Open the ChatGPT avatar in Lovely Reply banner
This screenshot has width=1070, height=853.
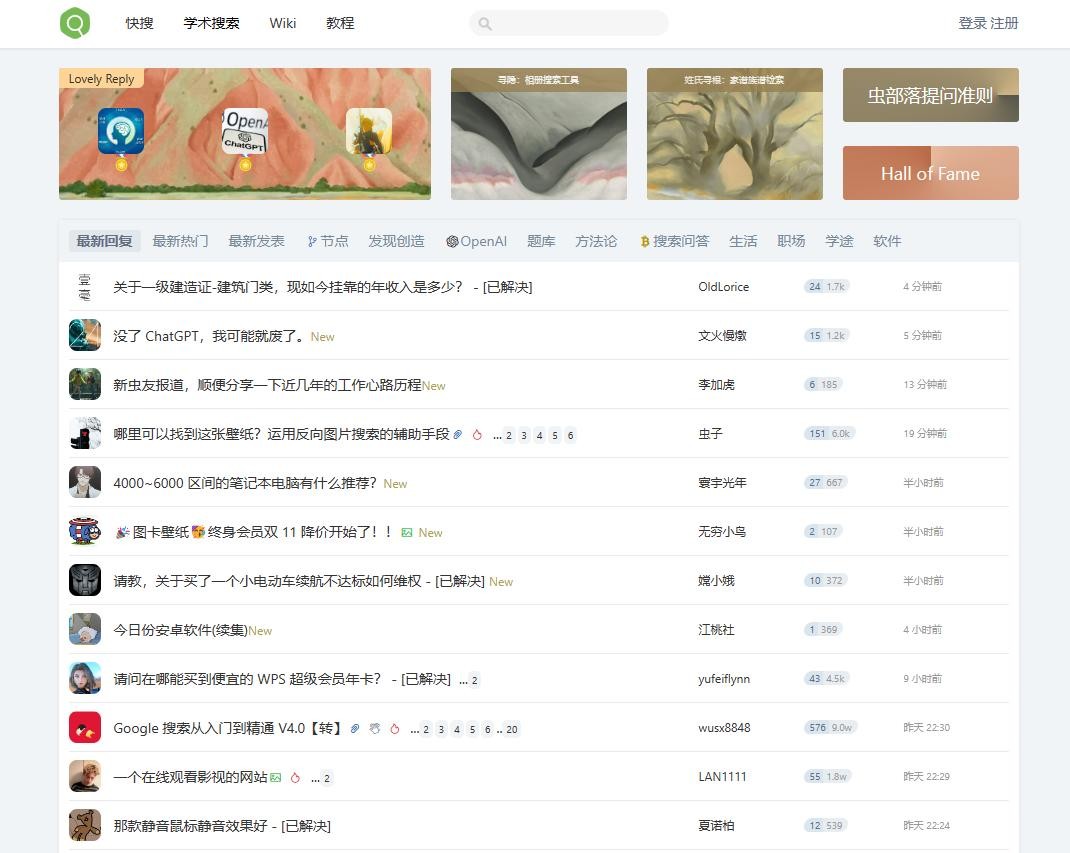[x=245, y=132]
